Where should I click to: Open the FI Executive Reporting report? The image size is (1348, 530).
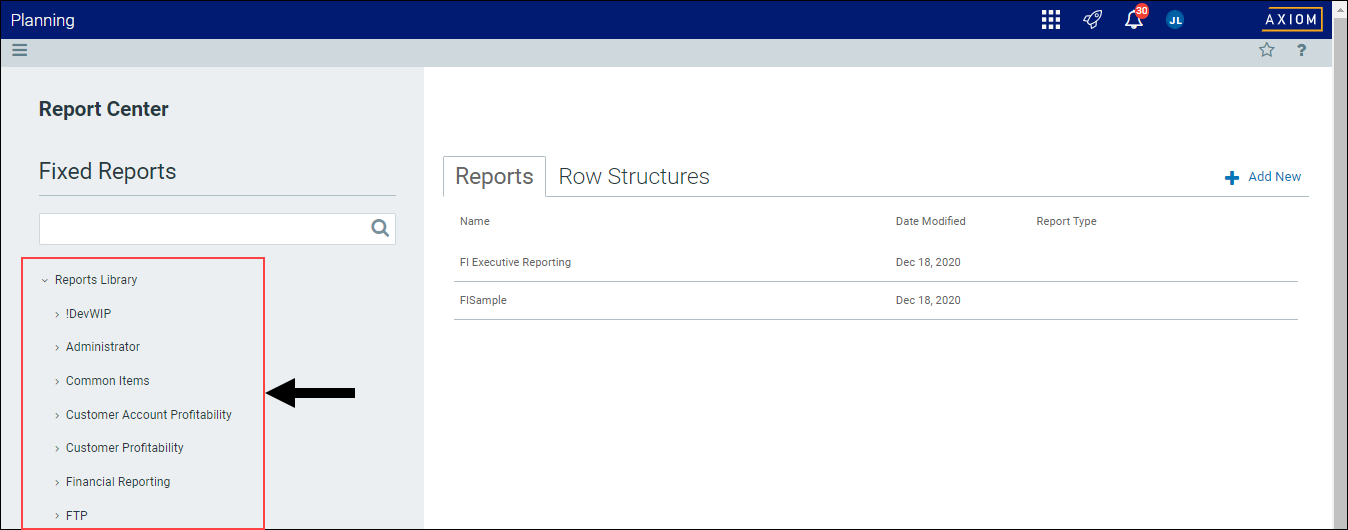(x=515, y=262)
